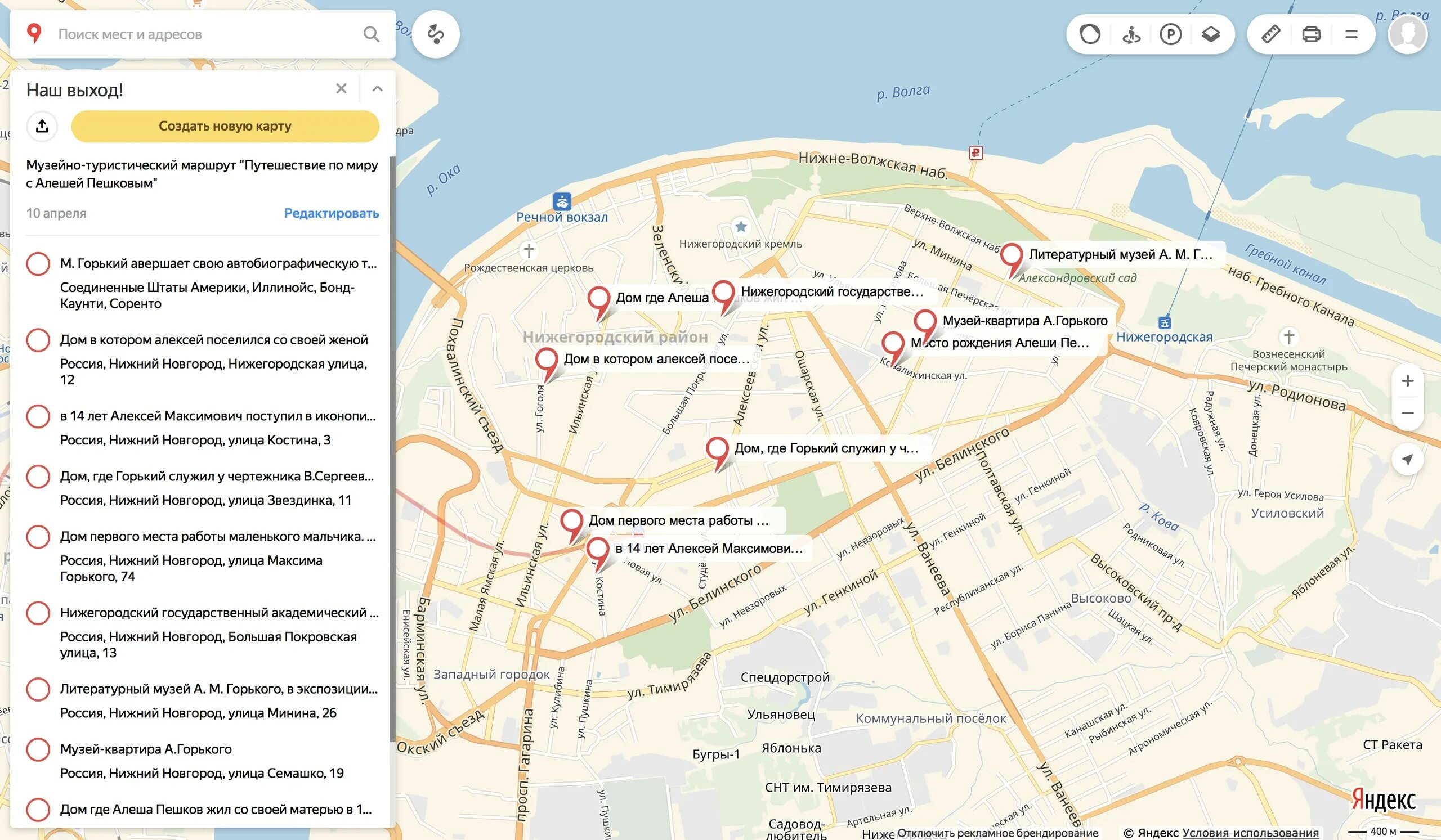The height and width of the screenshot is (840, 1441).
Task: Click search magnifier icon
Action: (371, 34)
